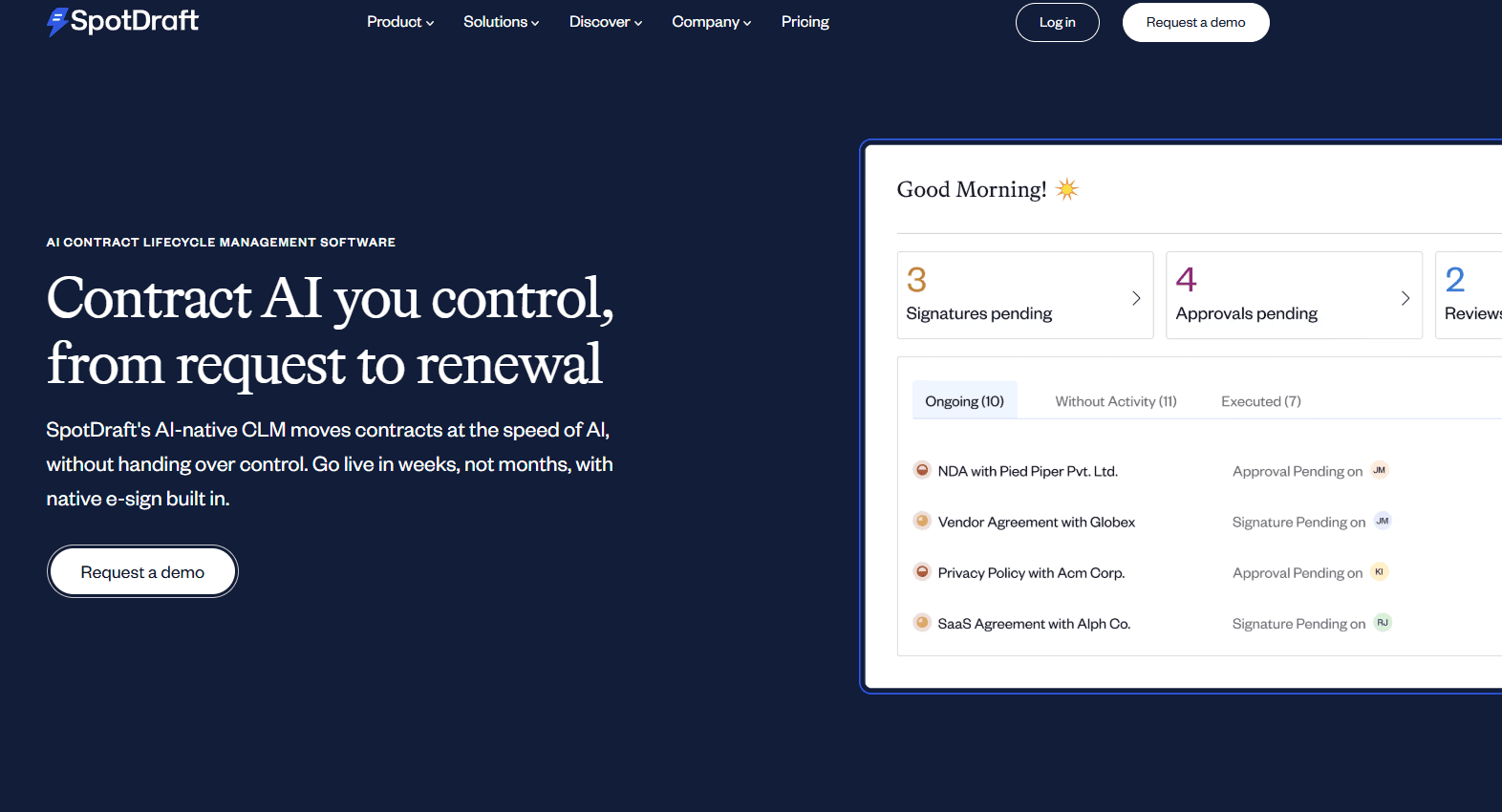Viewport: 1502px width, 812px height.
Task: Select "Privacy Policy with Acm Corp."
Action: coord(1032,572)
